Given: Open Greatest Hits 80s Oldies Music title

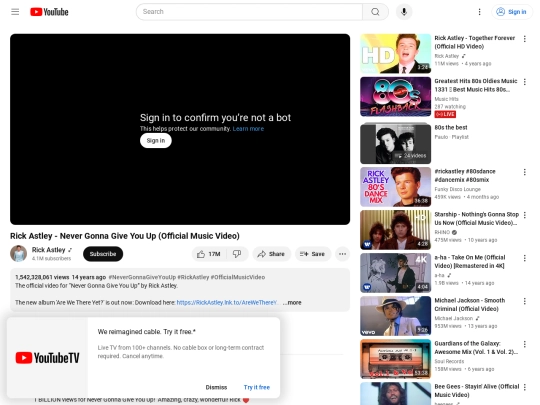Looking at the screenshot, I should 476,85.
